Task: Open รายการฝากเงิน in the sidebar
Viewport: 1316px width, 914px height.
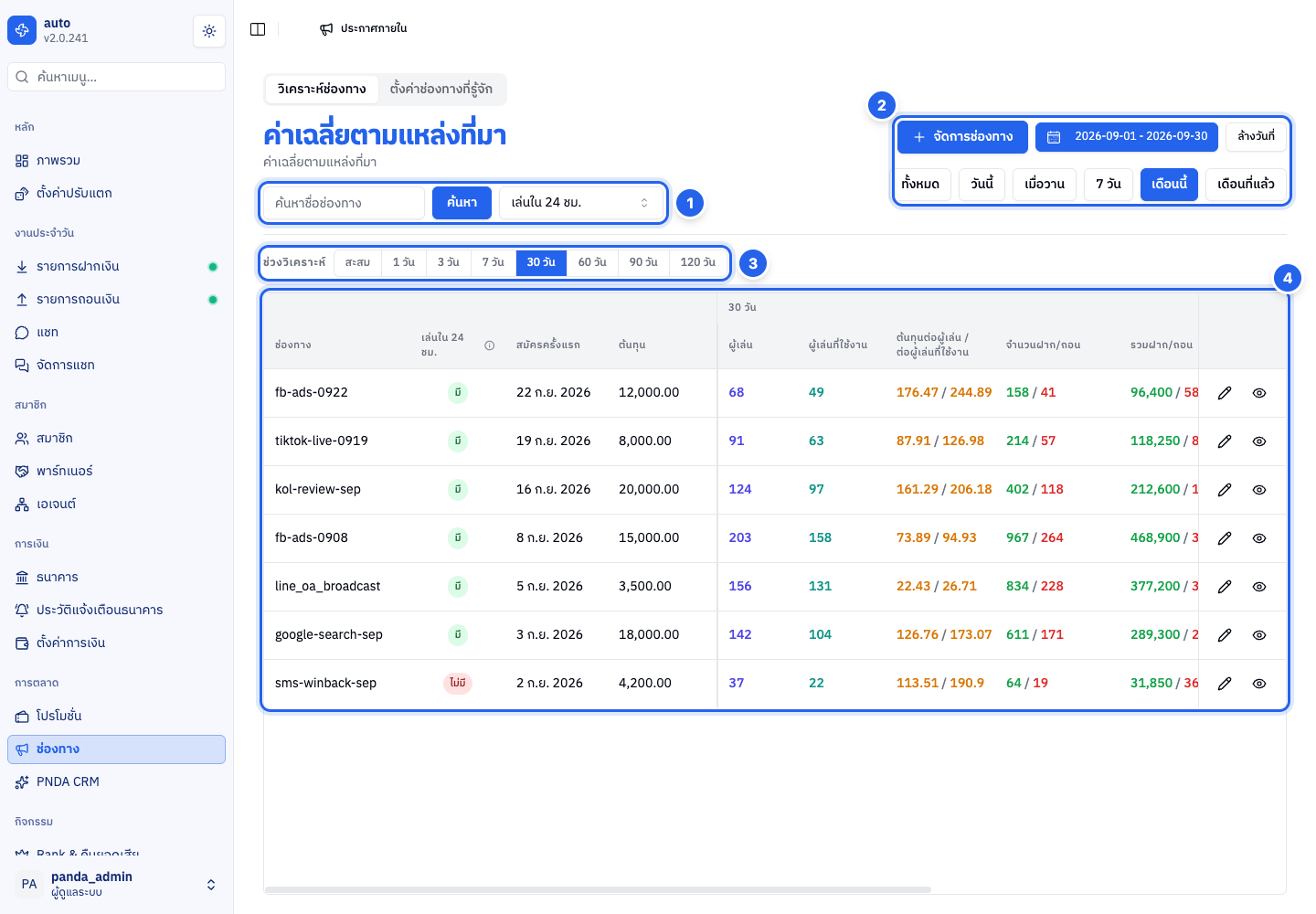Action: (x=117, y=267)
